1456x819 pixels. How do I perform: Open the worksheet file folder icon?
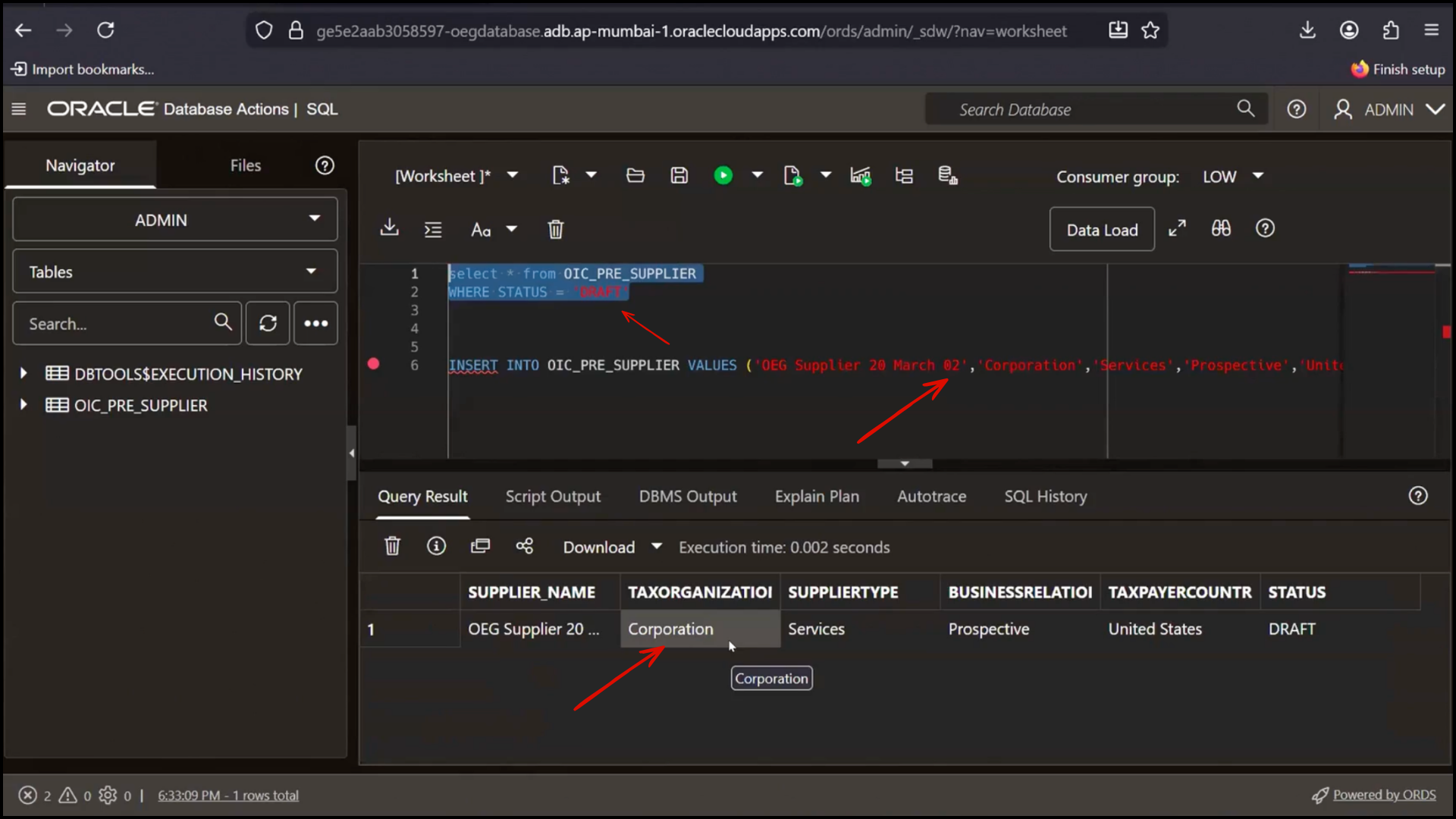coord(635,176)
